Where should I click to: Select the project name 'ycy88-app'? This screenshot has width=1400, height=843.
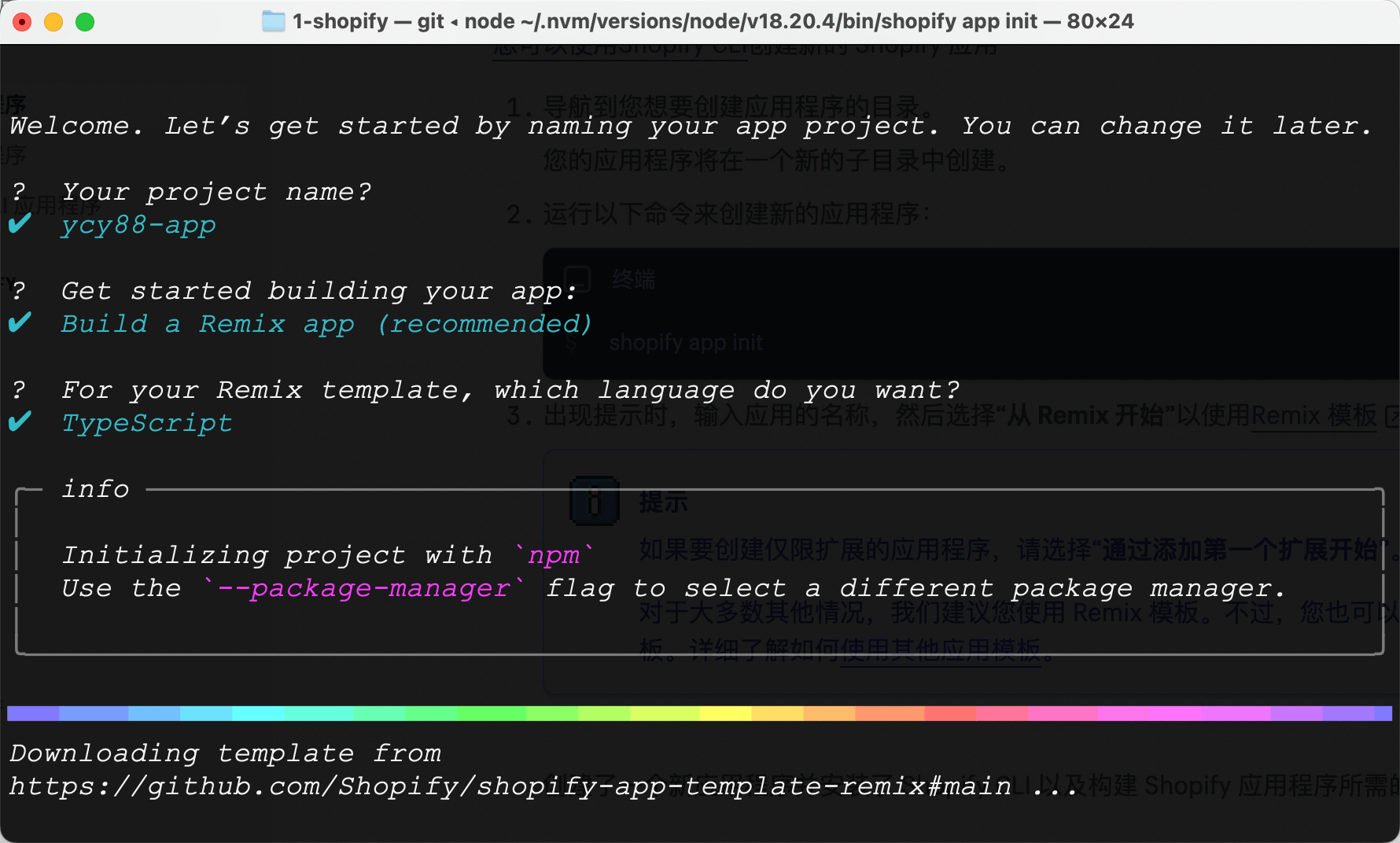[138, 226]
